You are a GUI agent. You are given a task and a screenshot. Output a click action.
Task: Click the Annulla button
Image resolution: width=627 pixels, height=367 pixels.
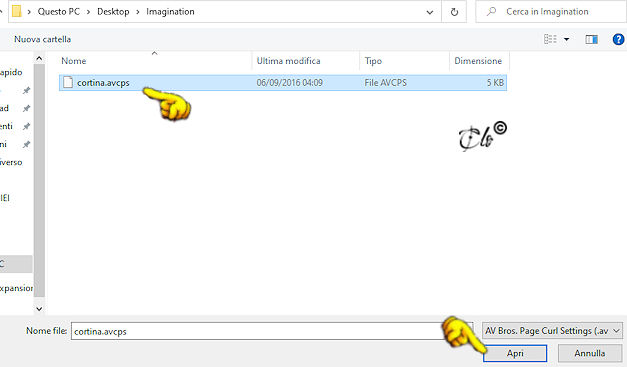590,353
